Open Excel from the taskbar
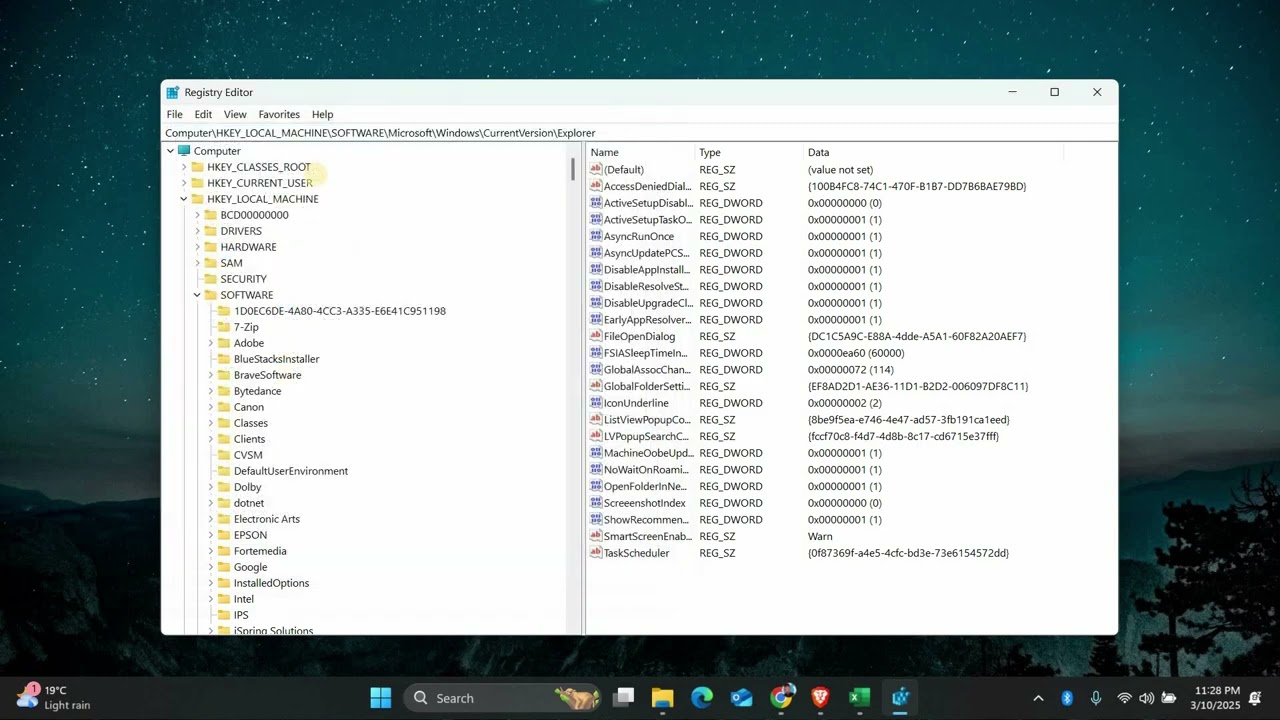 point(859,698)
